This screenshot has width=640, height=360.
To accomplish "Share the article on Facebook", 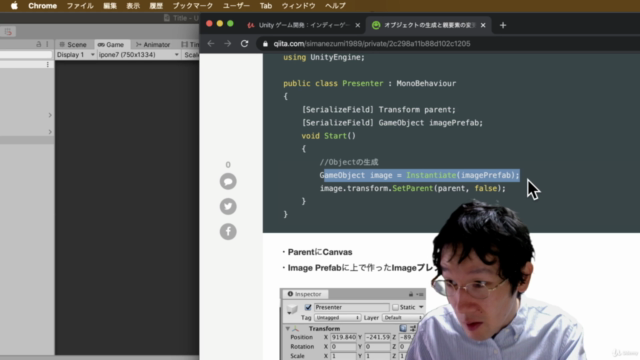I will (x=228, y=231).
